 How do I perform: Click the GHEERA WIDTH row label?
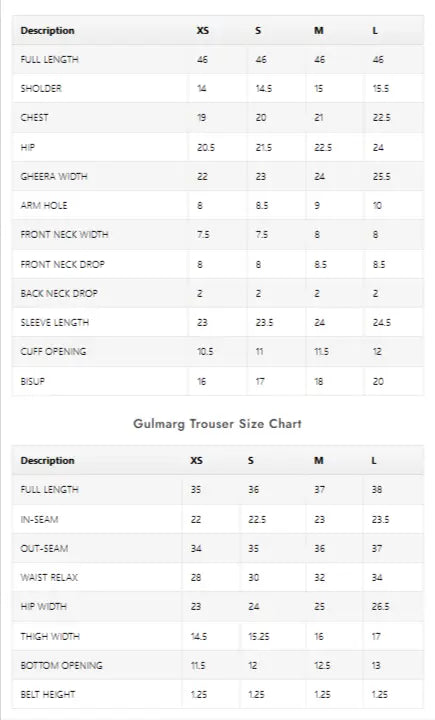pyautogui.click(x=54, y=176)
